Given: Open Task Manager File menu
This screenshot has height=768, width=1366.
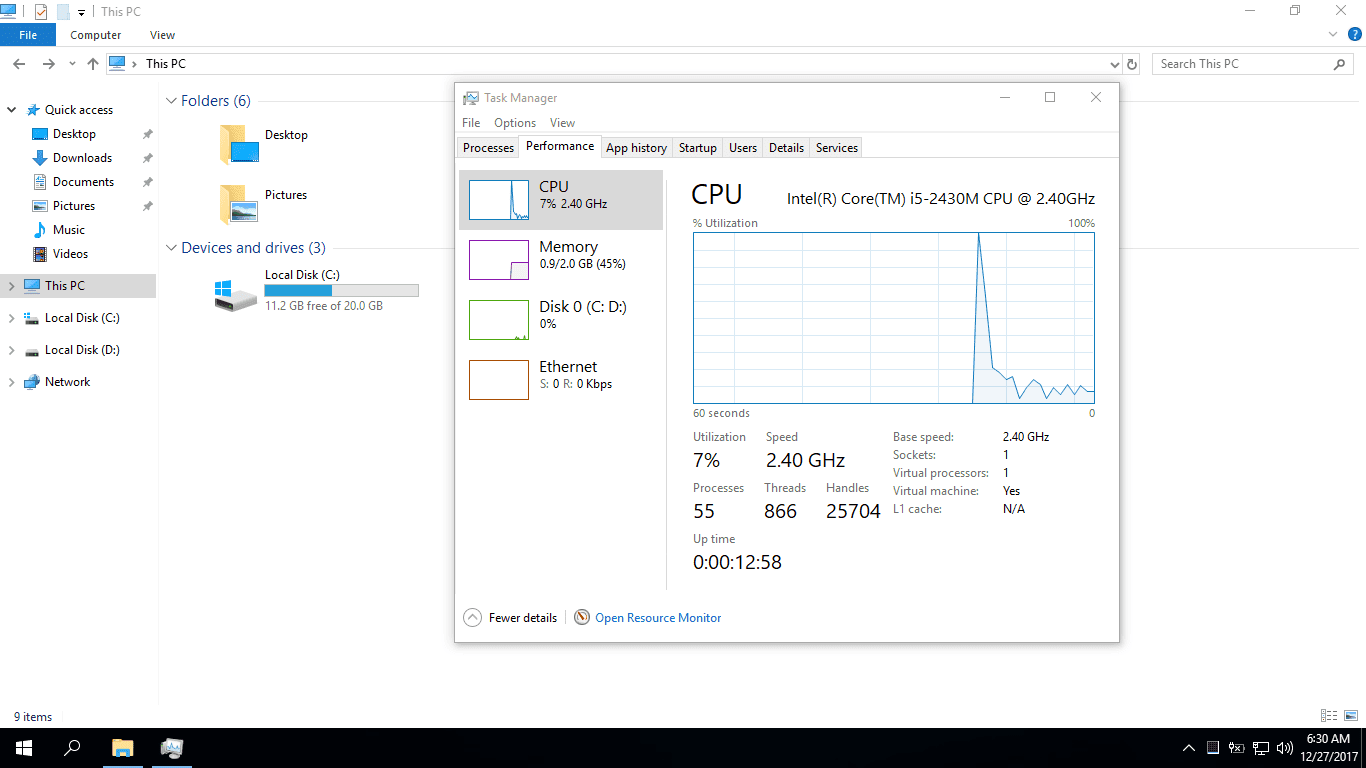Looking at the screenshot, I should pyautogui.click(x=471, y=123).
